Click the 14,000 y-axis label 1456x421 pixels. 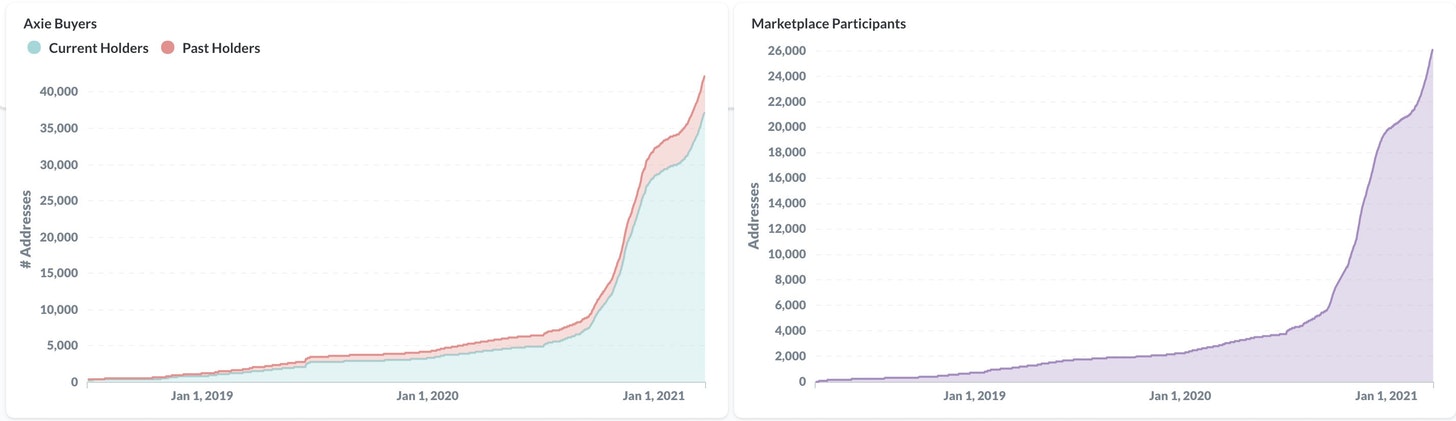(x=782, y=203)
